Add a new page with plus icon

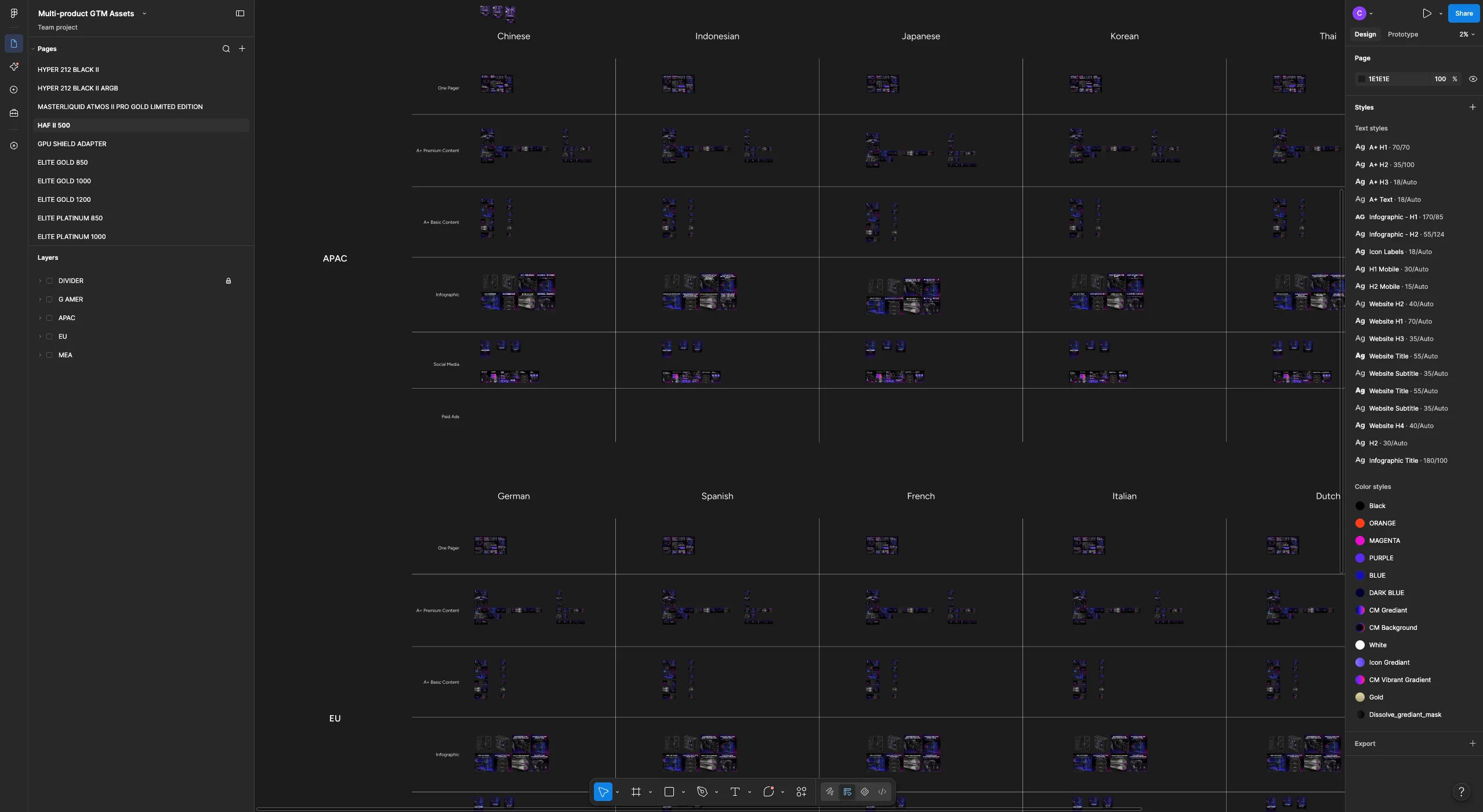pos(242,49)
